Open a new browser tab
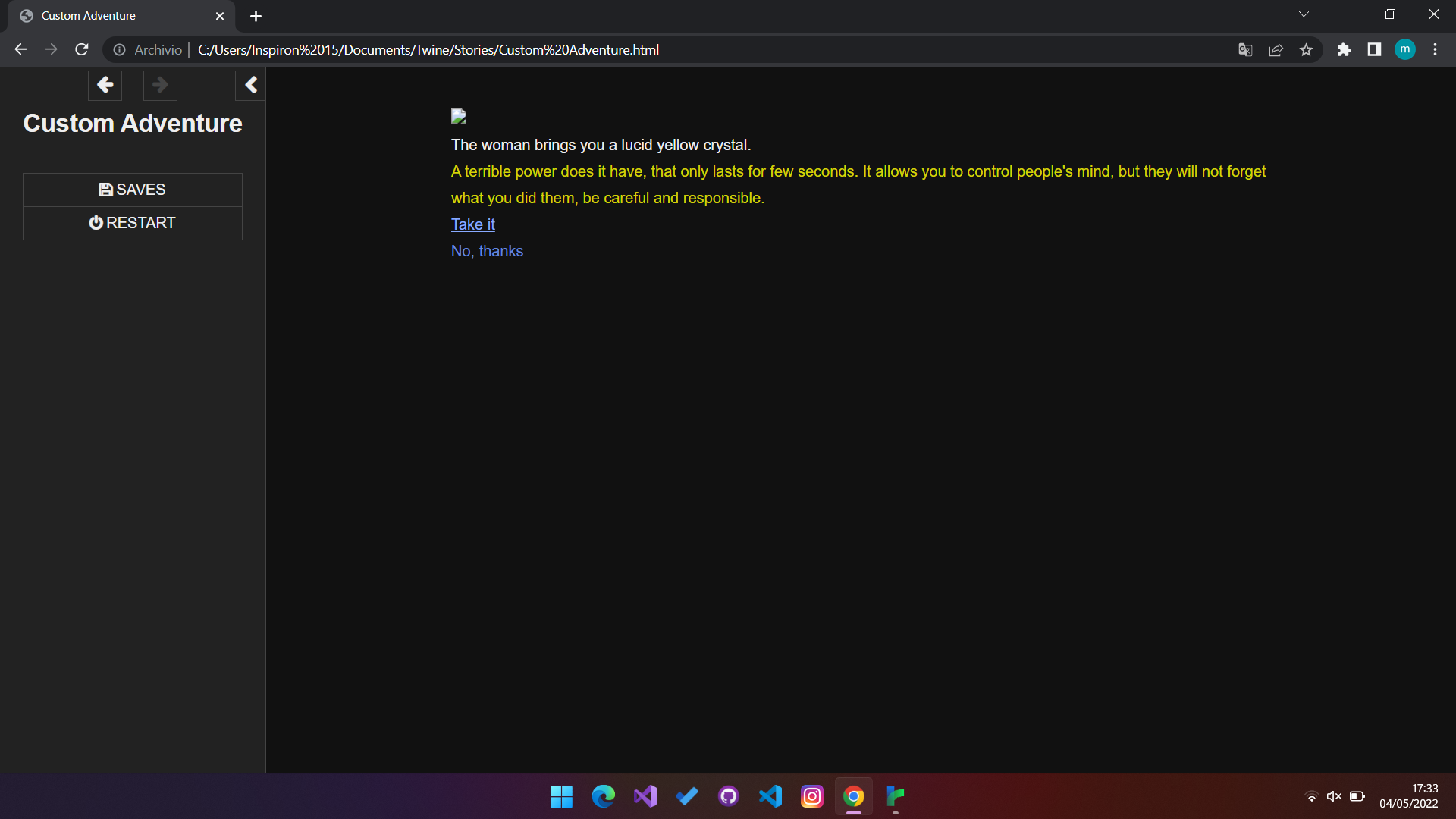The image size is (1456, 819). click(256, 16)
